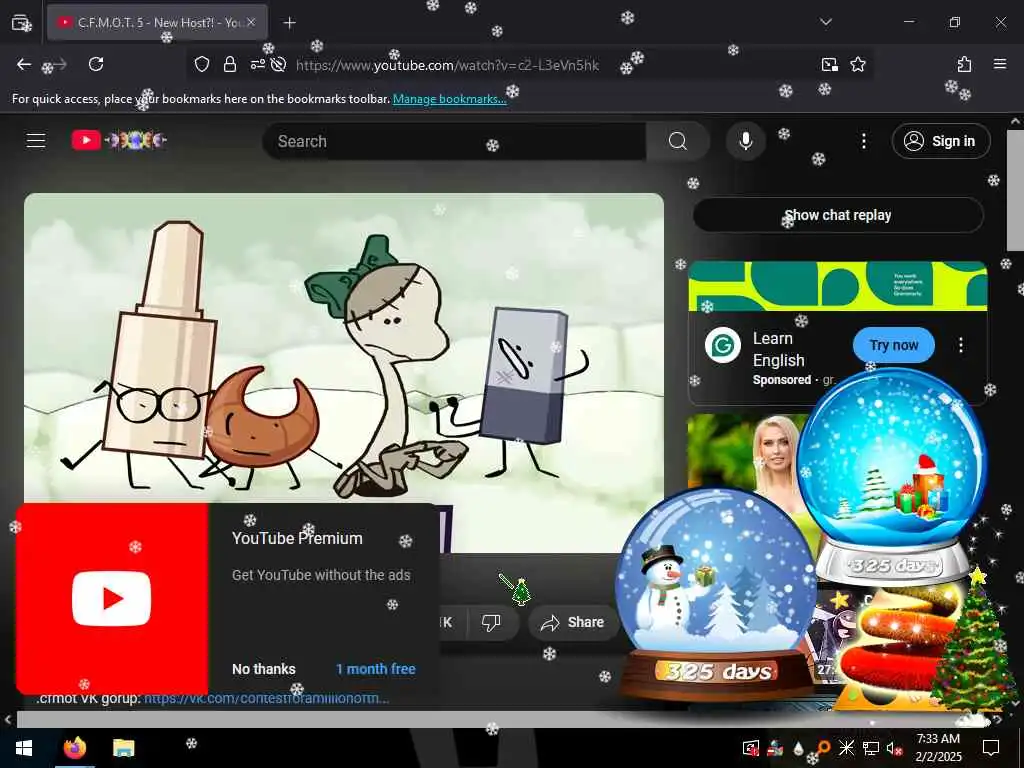Open the ad options three-dot menu
The width and height of the screenshot is (1024, 768).
pos(961,345)
